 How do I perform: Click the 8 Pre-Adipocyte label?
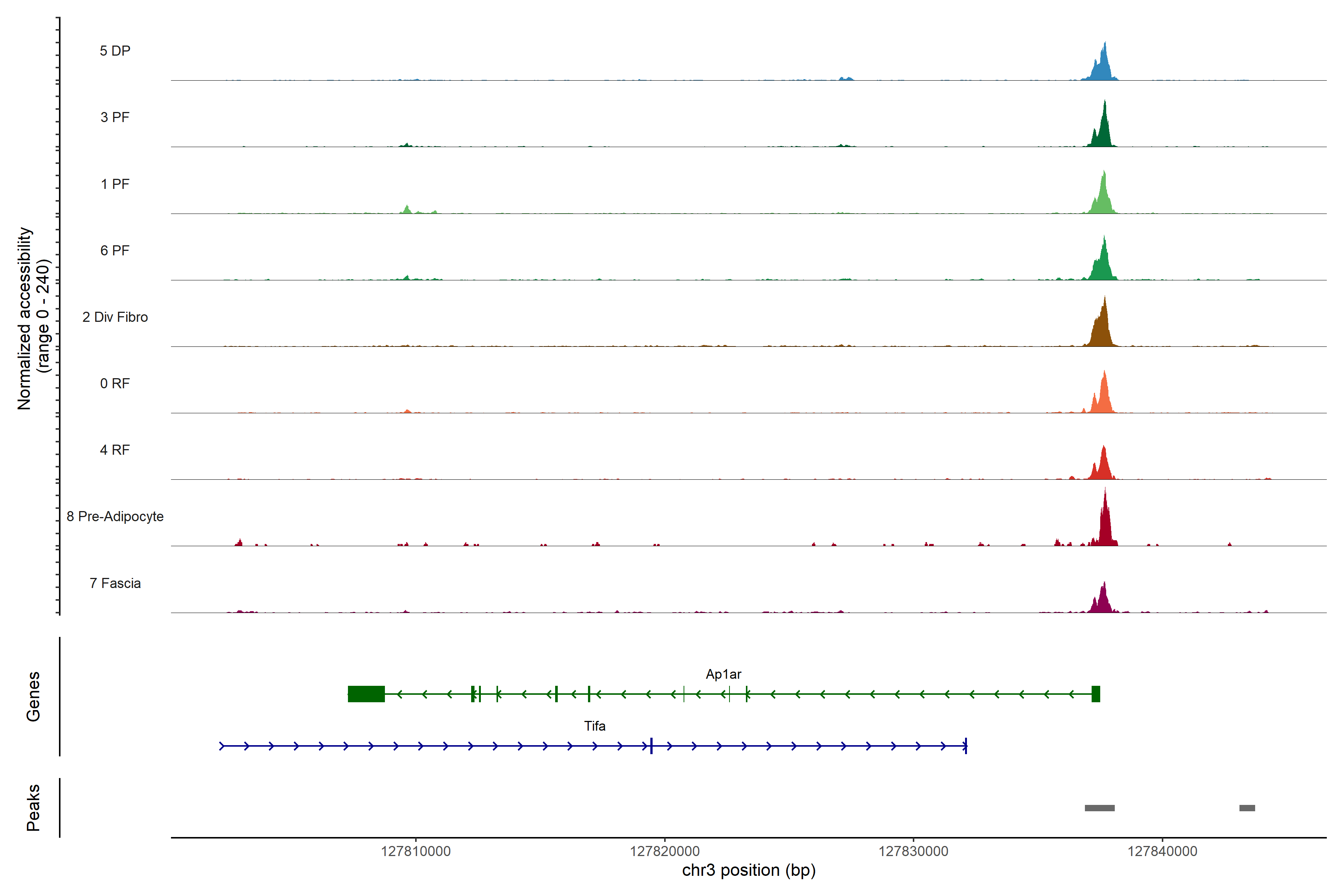pyautogui.click(x=115, y=517)
